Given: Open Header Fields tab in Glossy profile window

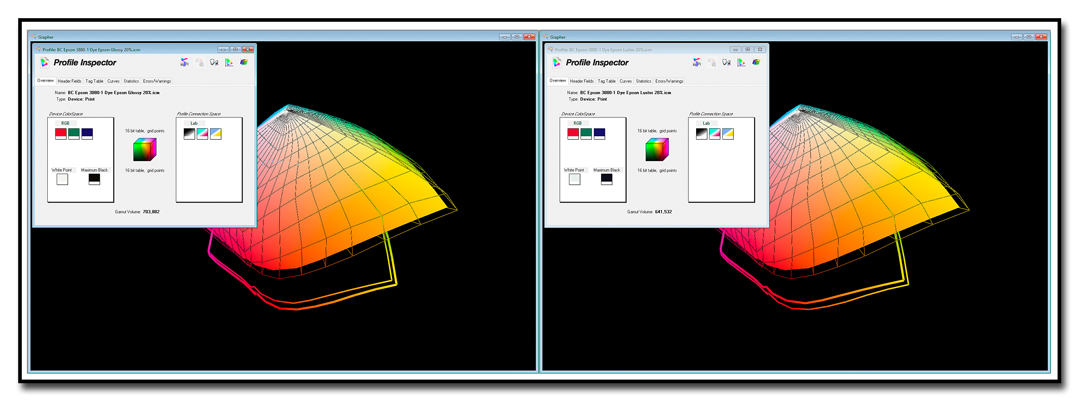Looking at the screenshot, I should pos(69,81).
